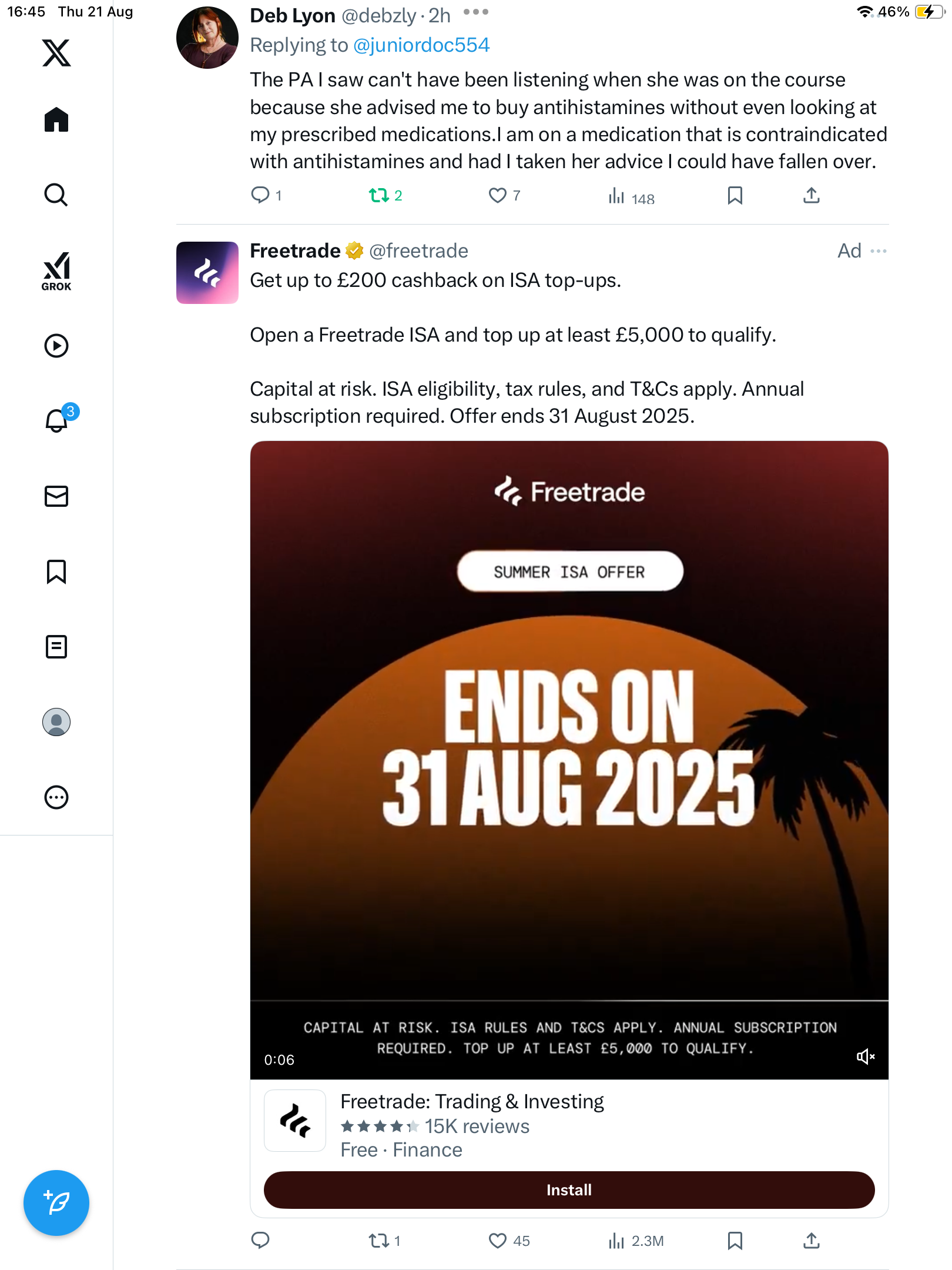Open notifications bell with 3 alerts

58,420
